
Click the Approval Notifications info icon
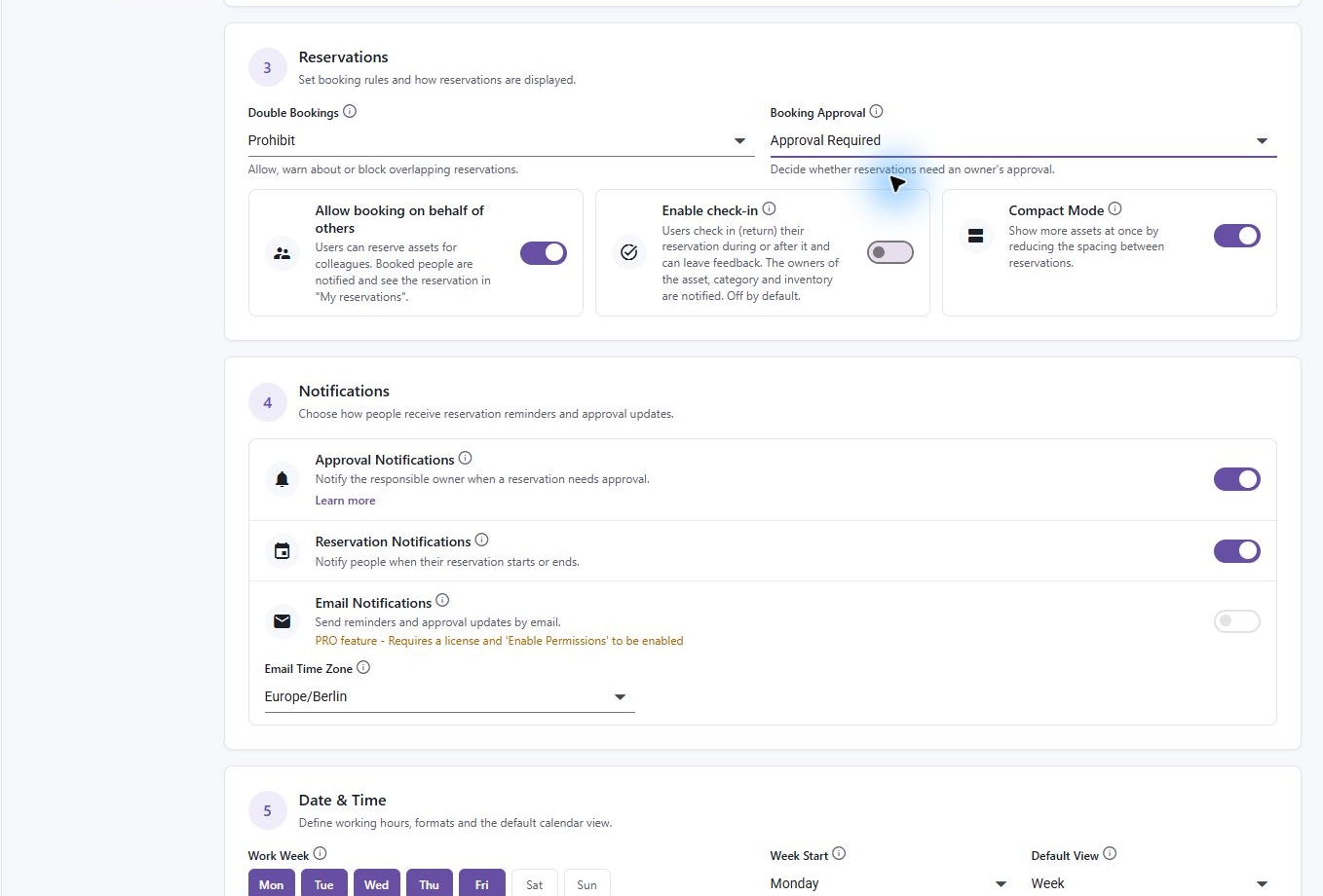[465, 459]
